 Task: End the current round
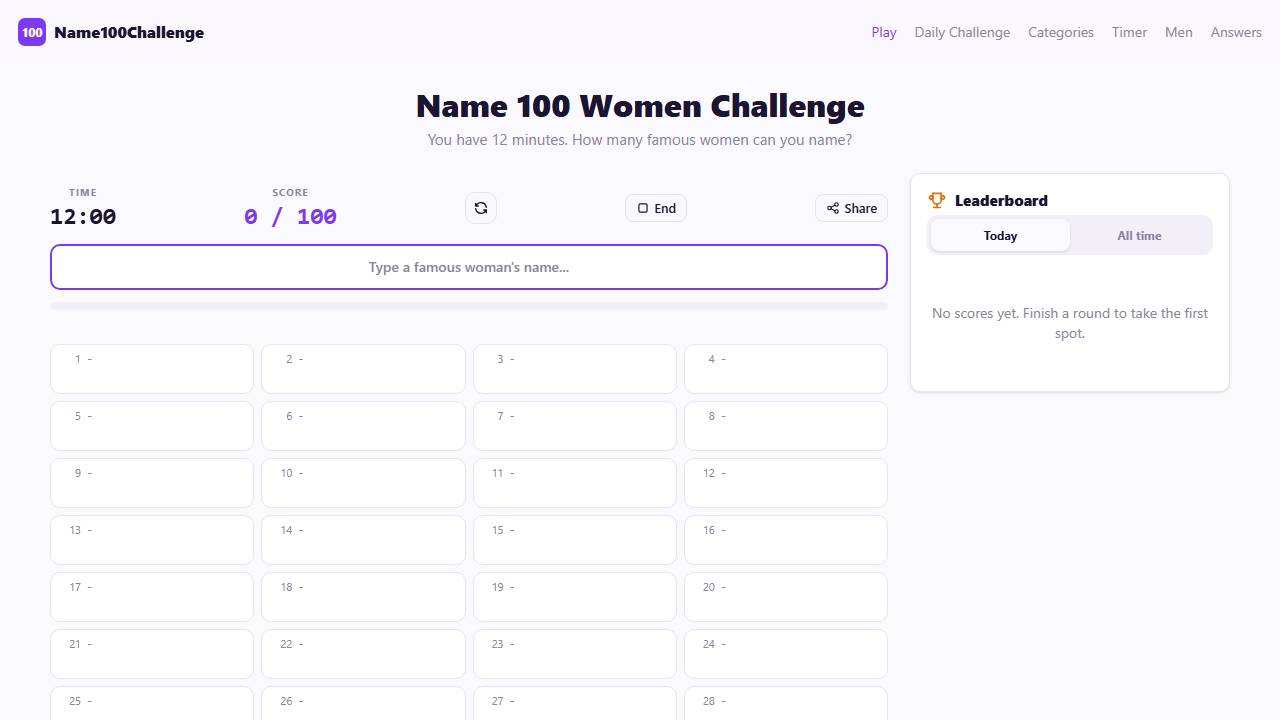coord(656,208)
